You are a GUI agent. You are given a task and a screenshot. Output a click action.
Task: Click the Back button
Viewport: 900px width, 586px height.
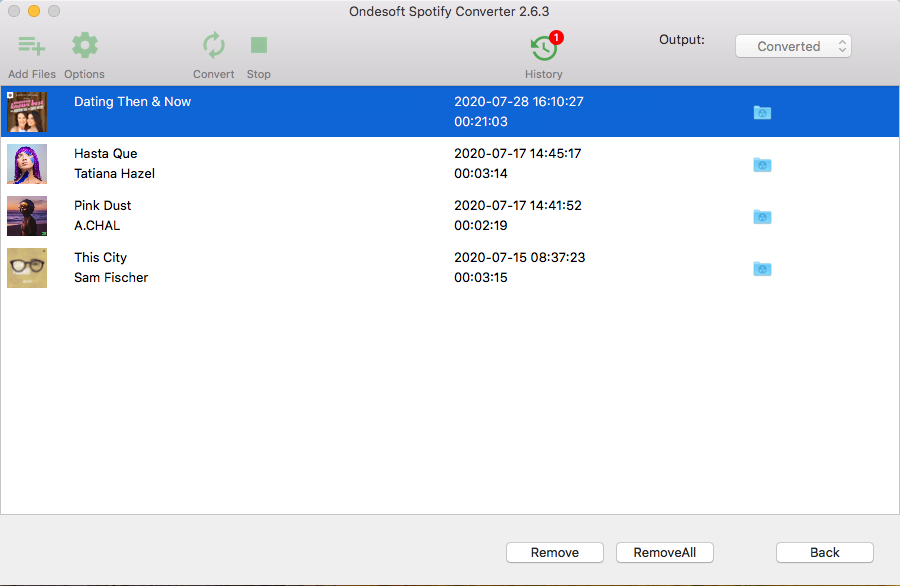[x=825, y=552]
